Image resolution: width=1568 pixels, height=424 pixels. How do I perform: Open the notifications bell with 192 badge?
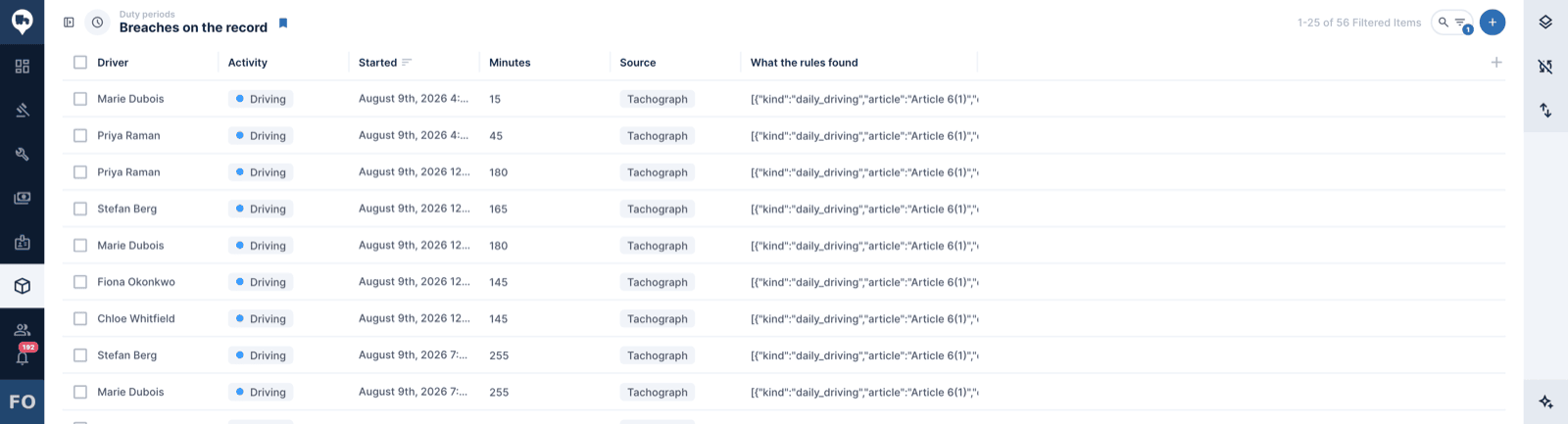pos(22,356)
